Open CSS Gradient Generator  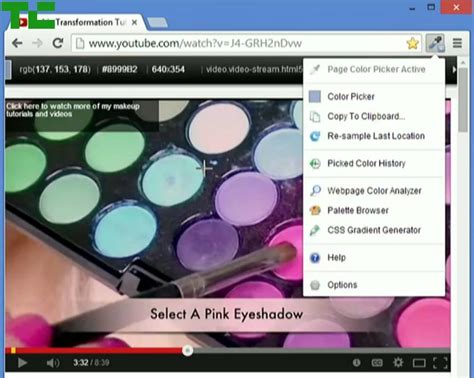pos(374,230)
